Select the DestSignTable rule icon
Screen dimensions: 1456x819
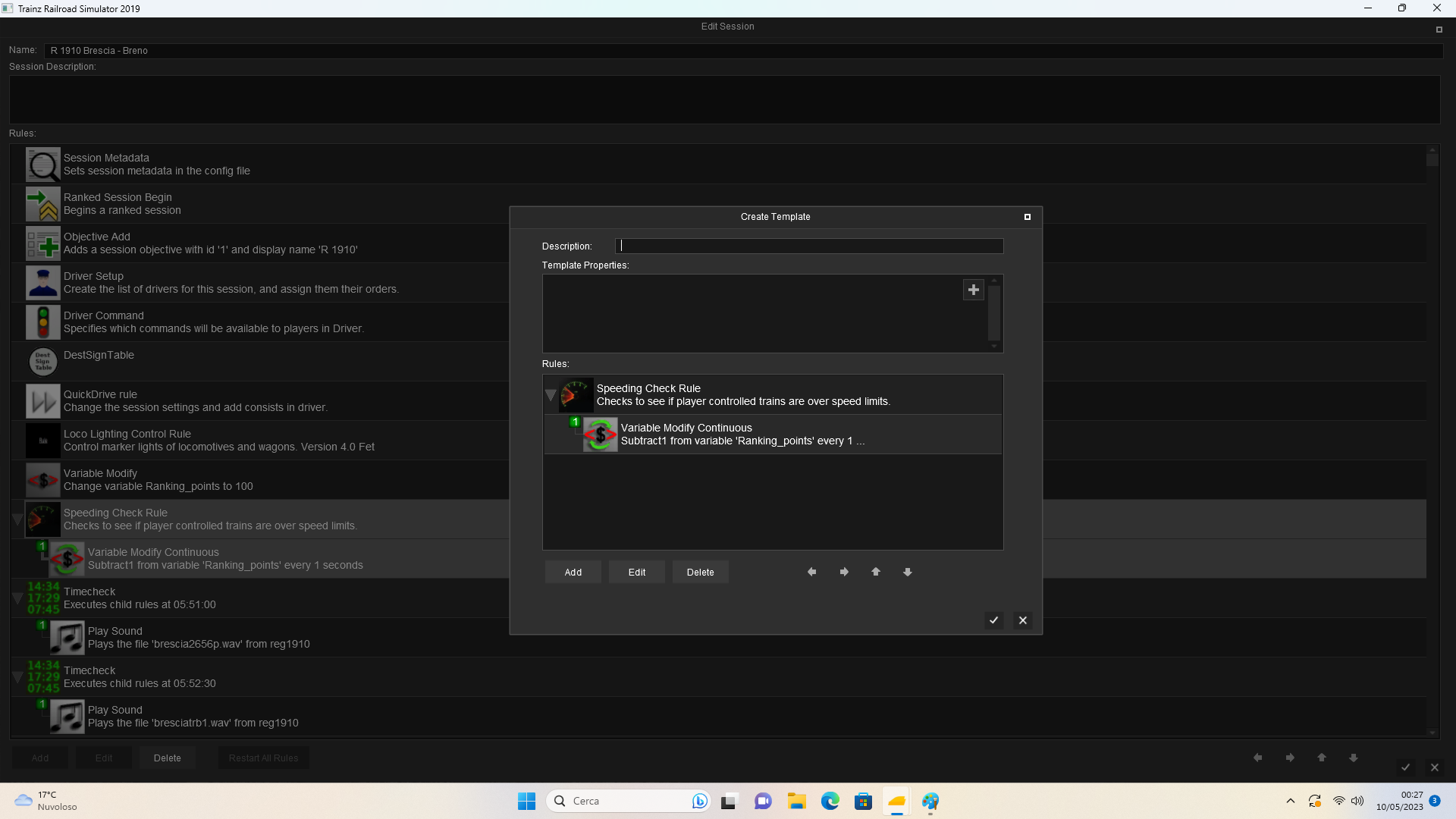coord(43,362)
